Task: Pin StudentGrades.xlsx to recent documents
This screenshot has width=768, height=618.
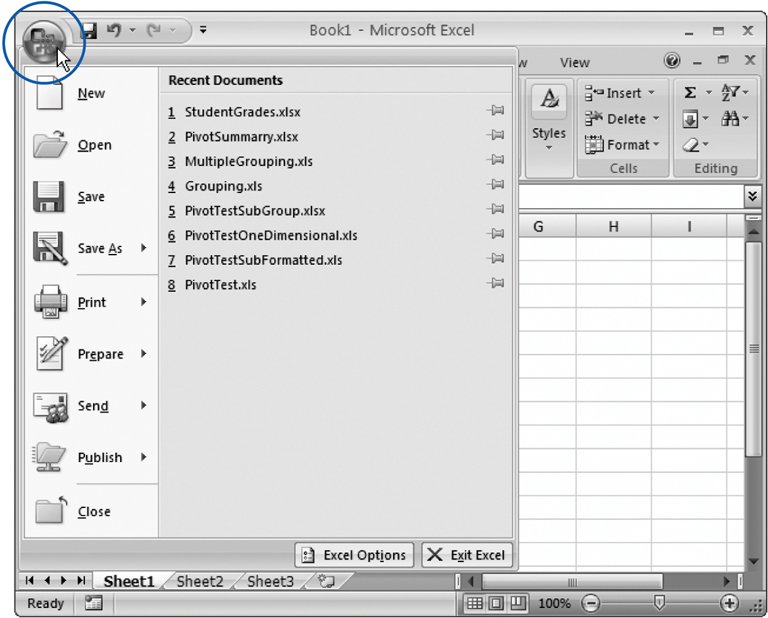Action: point(494,112)
